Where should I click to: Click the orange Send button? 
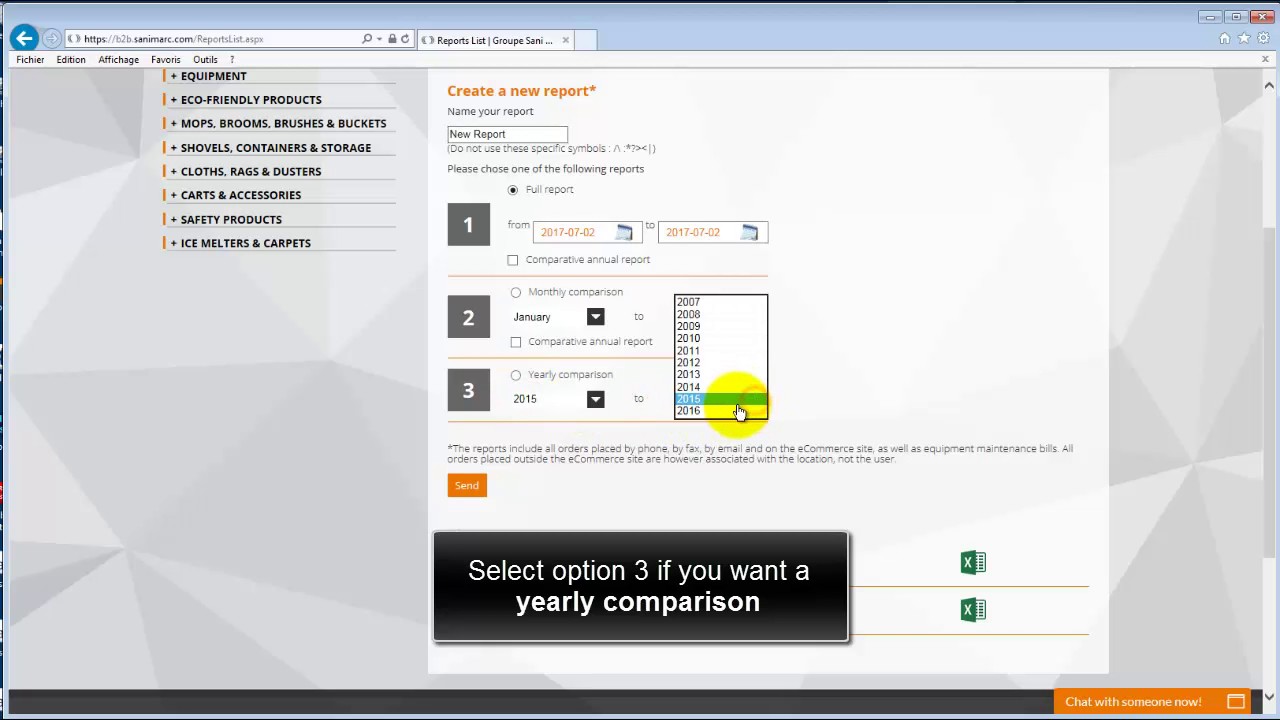tap(467, 485)
